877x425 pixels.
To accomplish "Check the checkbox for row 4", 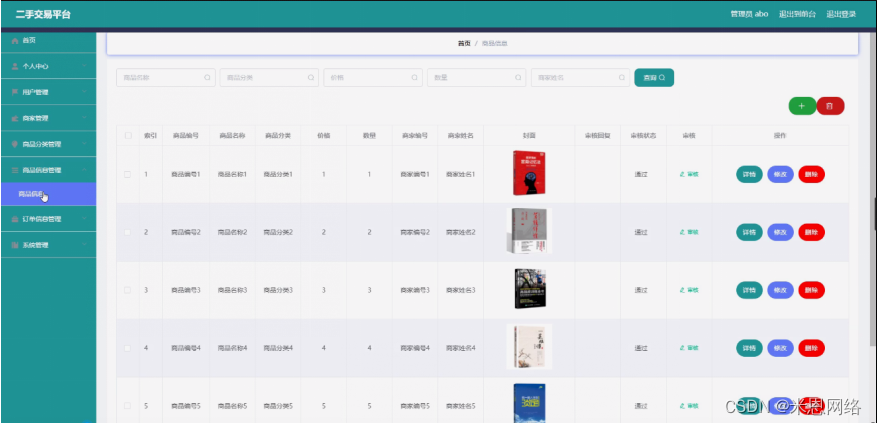I will (x=128, y=348).
